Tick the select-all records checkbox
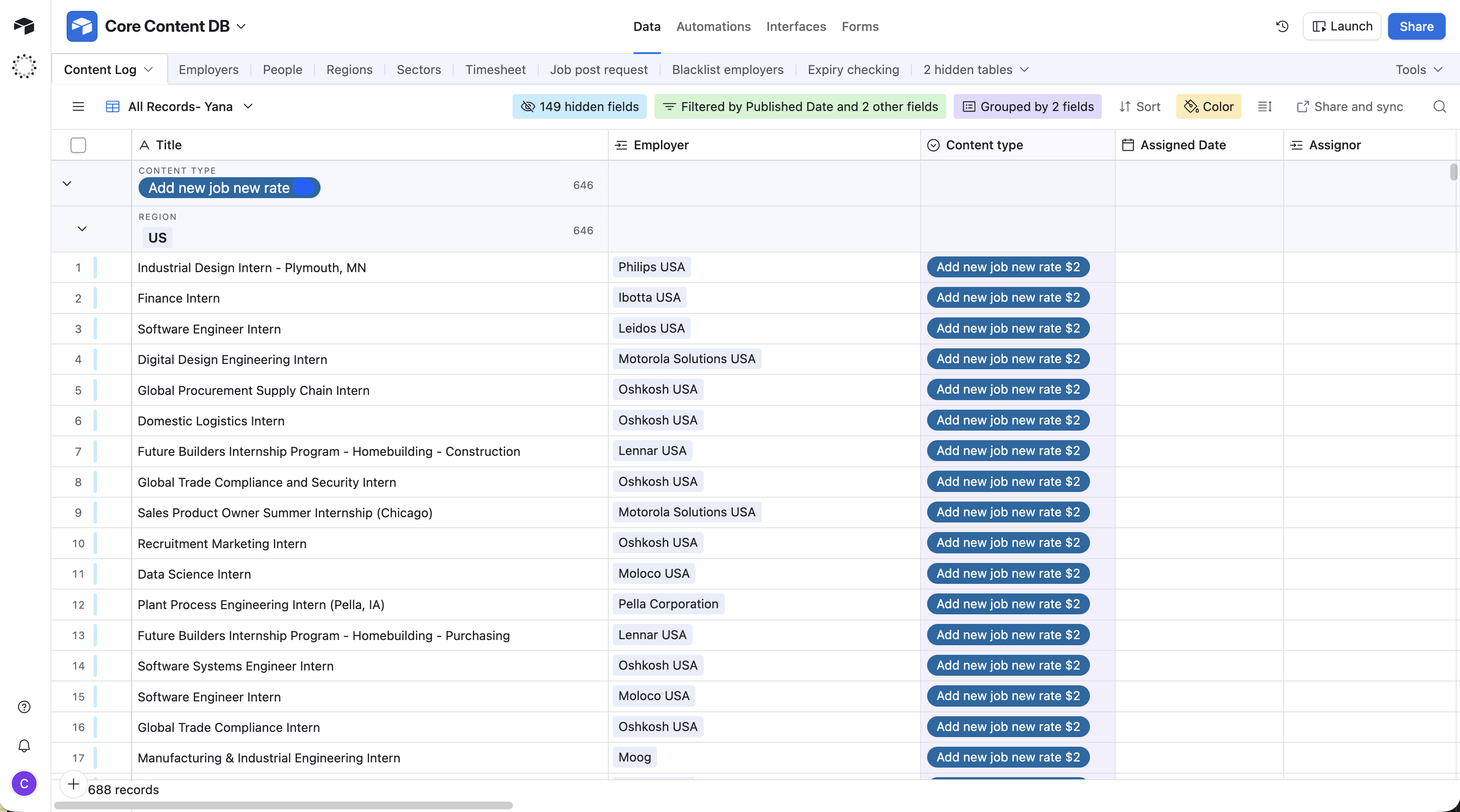1460x812 pixels. (x=78, y=145)
